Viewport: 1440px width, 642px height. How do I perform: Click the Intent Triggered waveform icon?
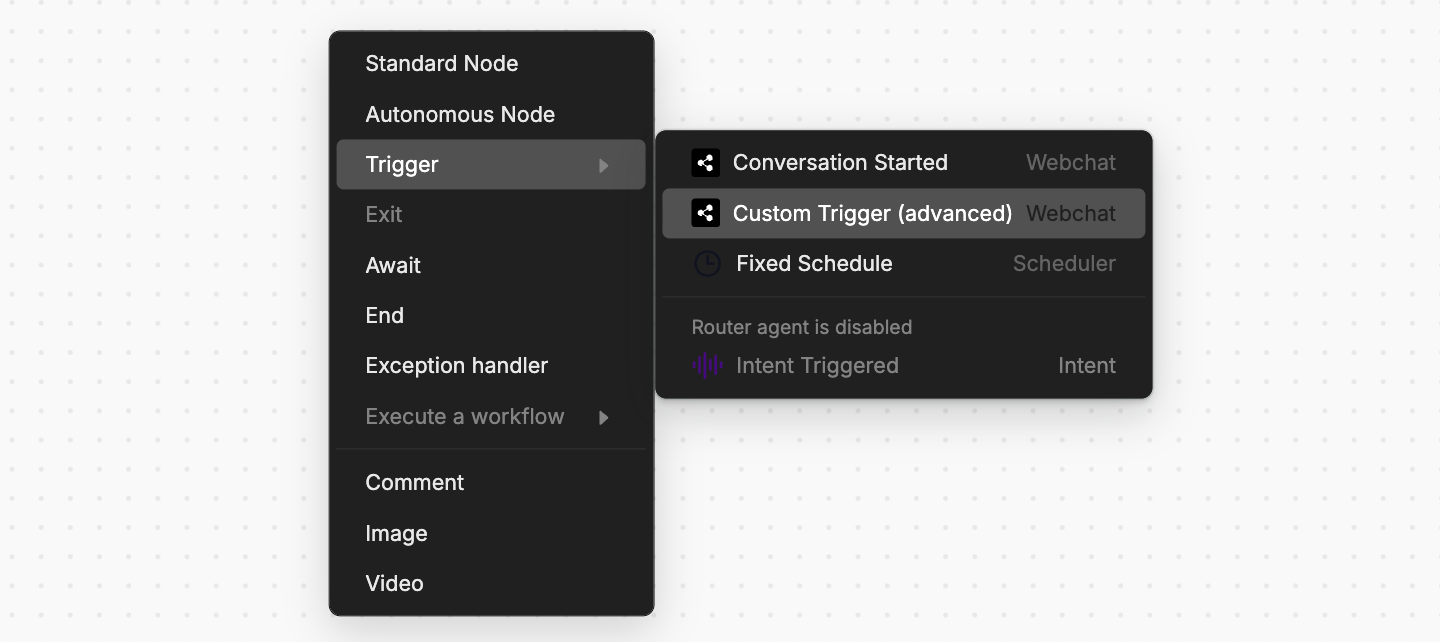707,366
